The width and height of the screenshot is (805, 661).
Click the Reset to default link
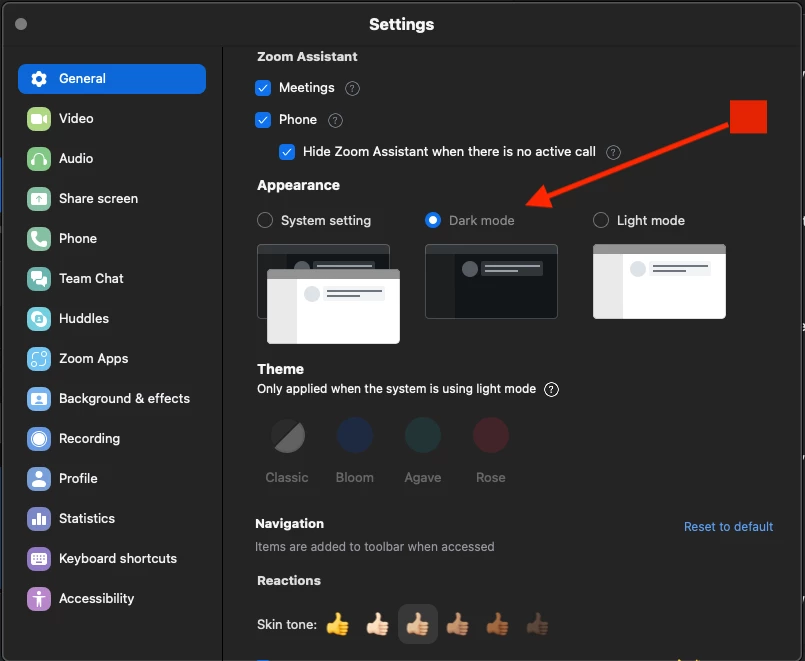click(728, 527)
